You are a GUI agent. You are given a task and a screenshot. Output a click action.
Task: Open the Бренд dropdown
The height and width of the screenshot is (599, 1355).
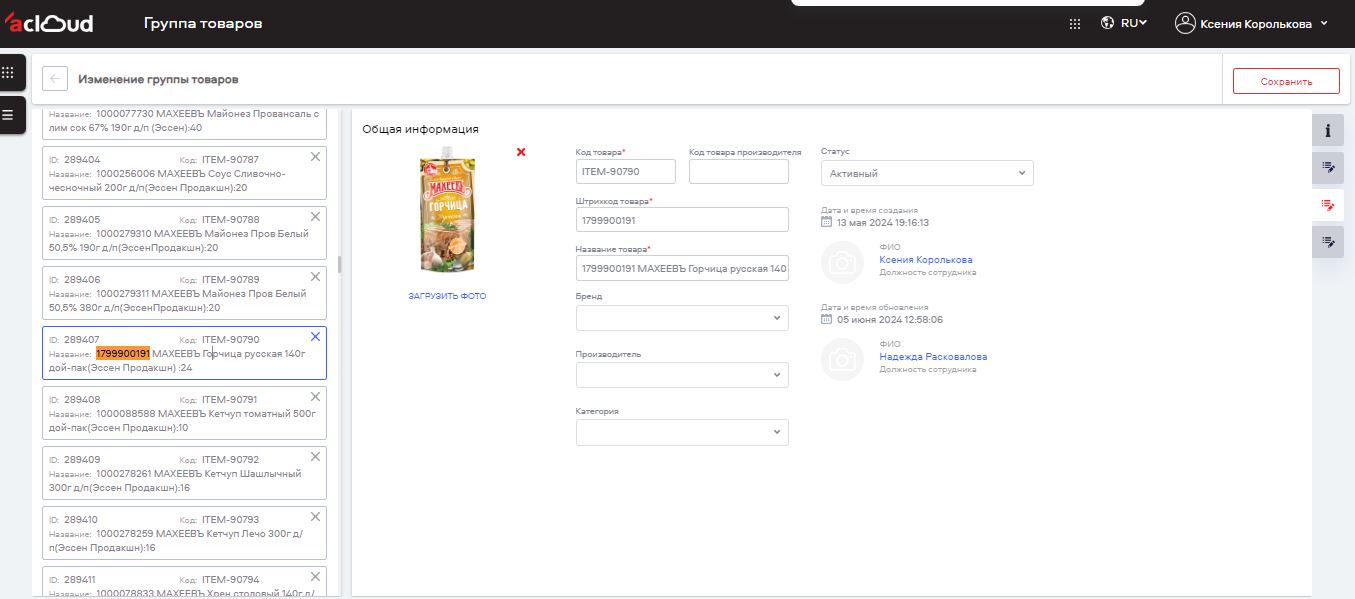(682, 317)
